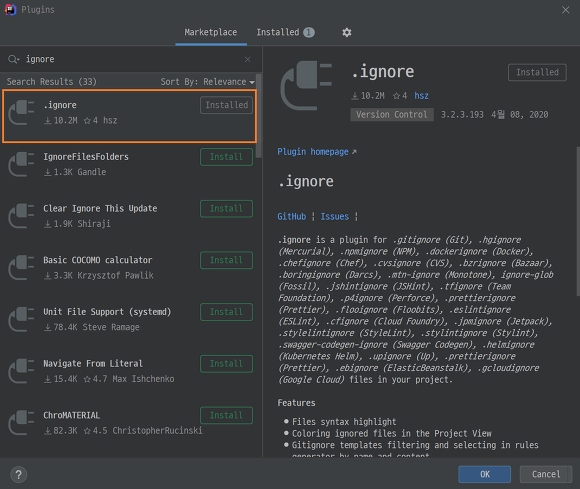Click the search magnifier icon in the search field
Image resolution: width=580 pixels, height=489 pixels.
click(13, 59)
